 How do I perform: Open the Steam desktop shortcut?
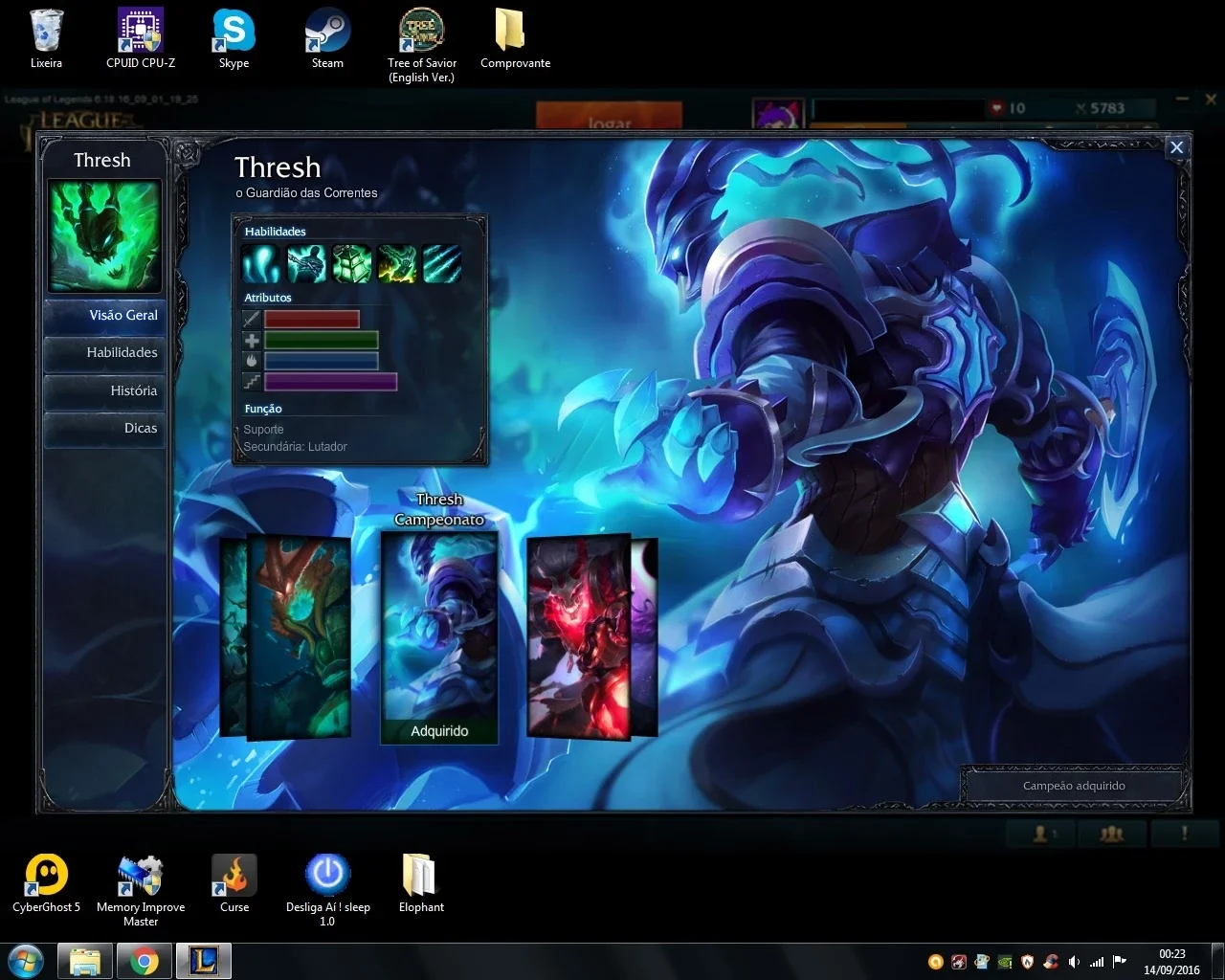327,39
